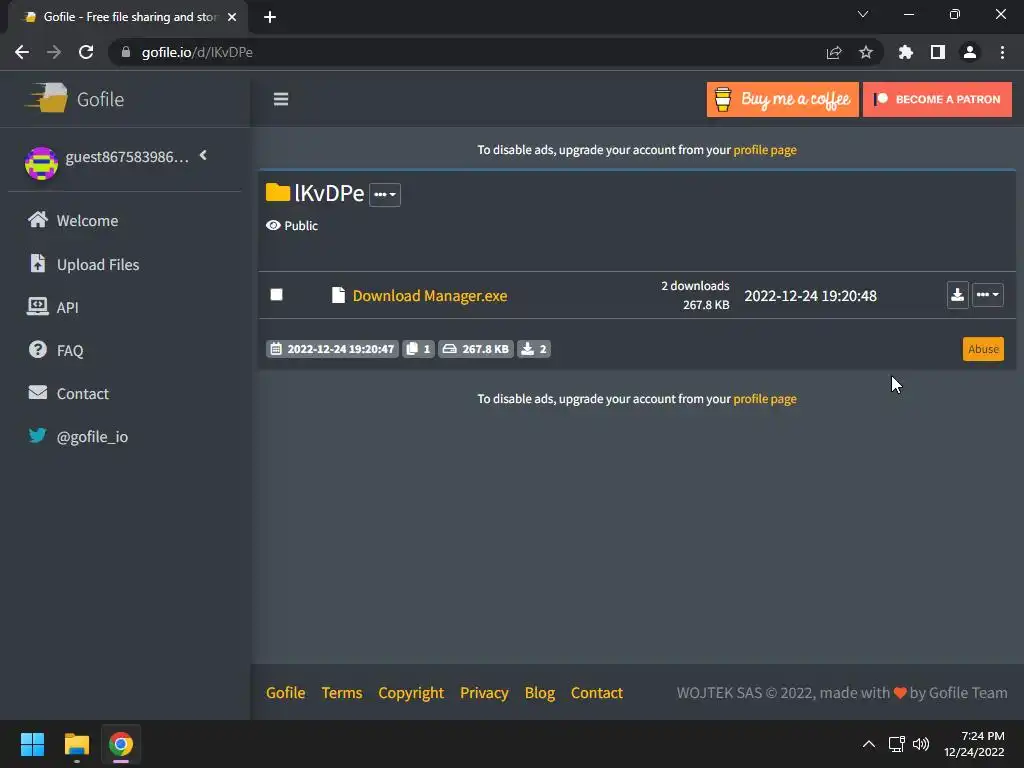1024x768 pixels.
Task: Click the Download Manager.exe file icon
Action: click(338, 295)
